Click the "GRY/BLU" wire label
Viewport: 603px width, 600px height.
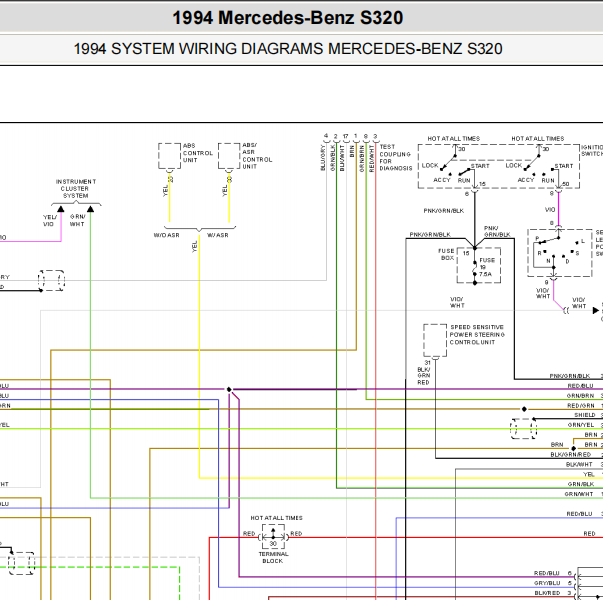547,583
